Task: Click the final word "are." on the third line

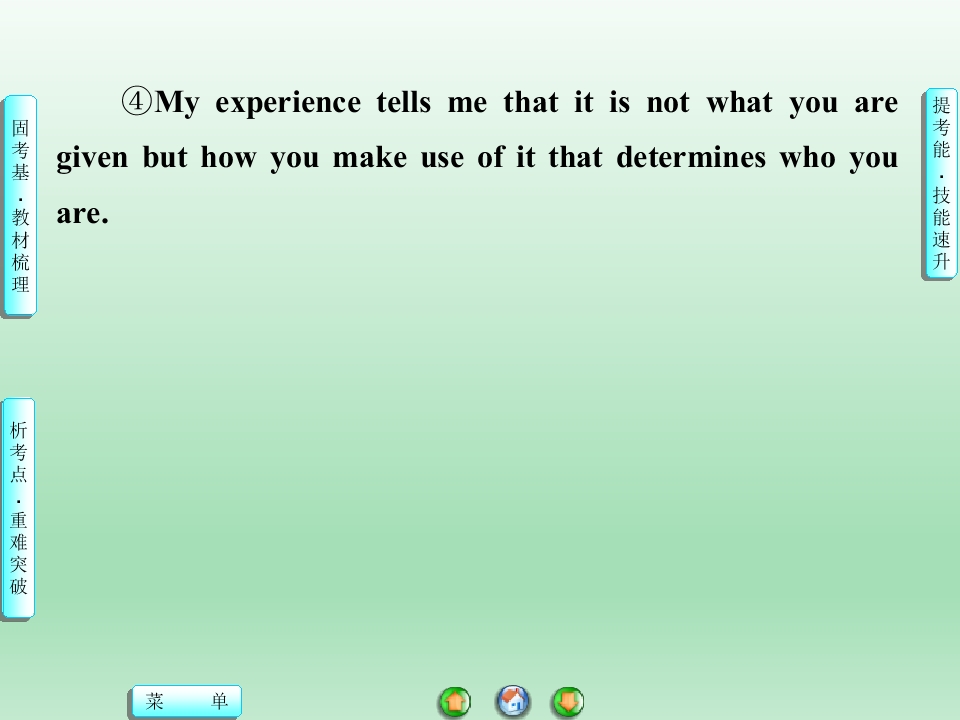Action: pos(83,214)
